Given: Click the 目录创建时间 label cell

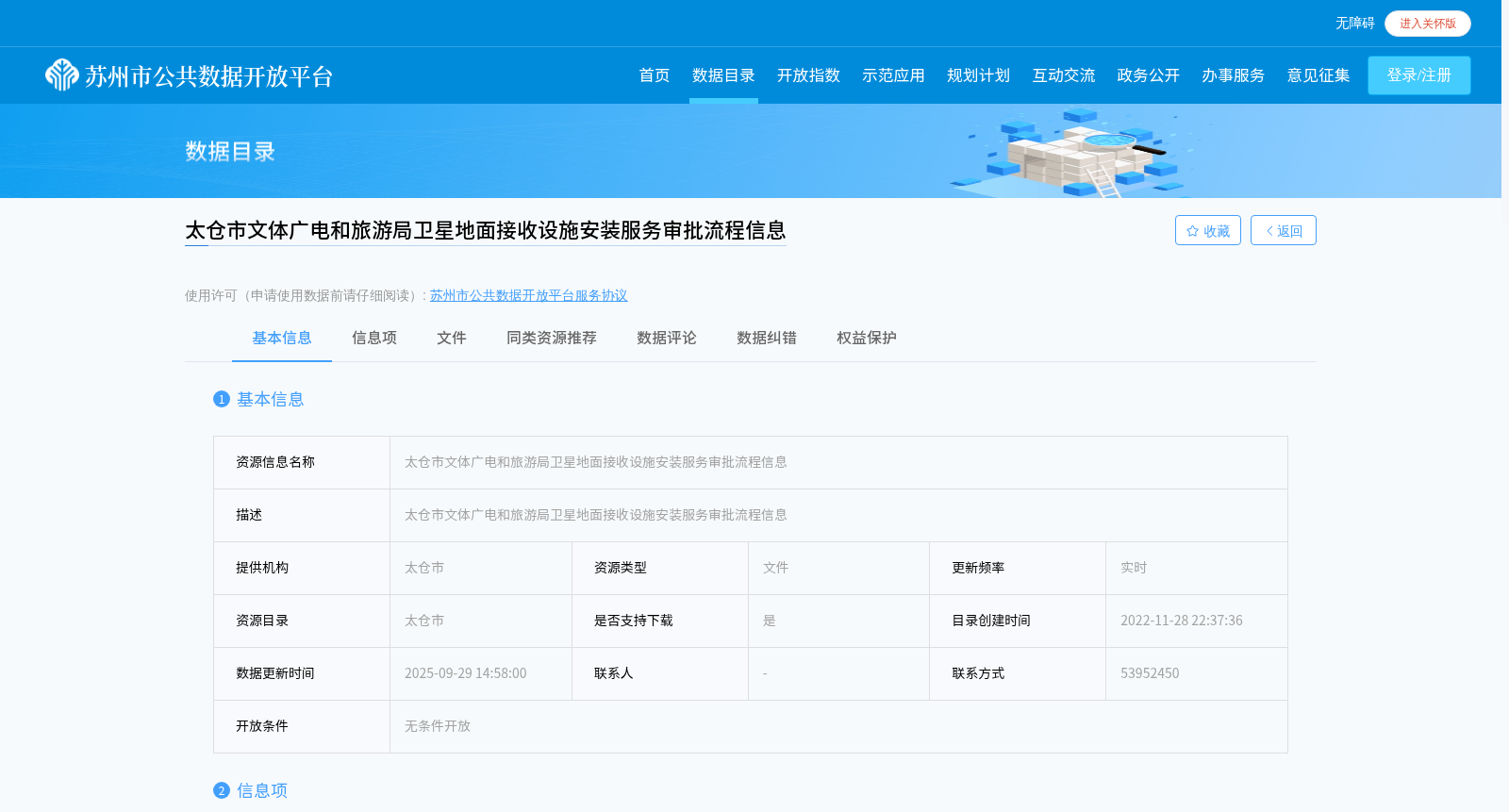Looking at the screenshot, I should (1018, 621).
